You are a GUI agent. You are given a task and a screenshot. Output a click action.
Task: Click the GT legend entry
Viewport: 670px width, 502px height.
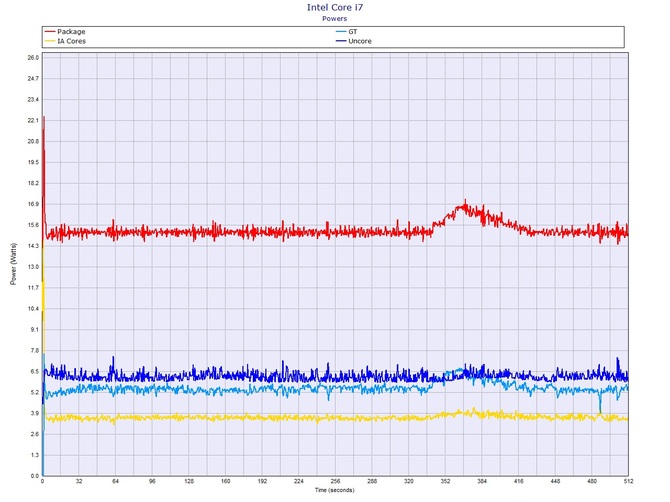click(x=347, y=32)
